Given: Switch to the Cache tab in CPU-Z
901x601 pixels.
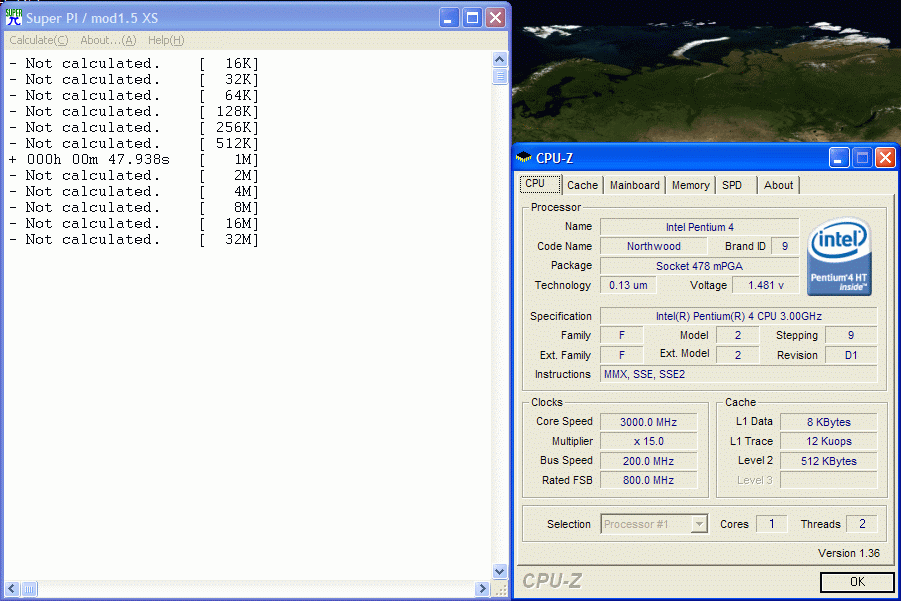Looking at the screenshot, I should pyautogui.click(x=583, y=185).
